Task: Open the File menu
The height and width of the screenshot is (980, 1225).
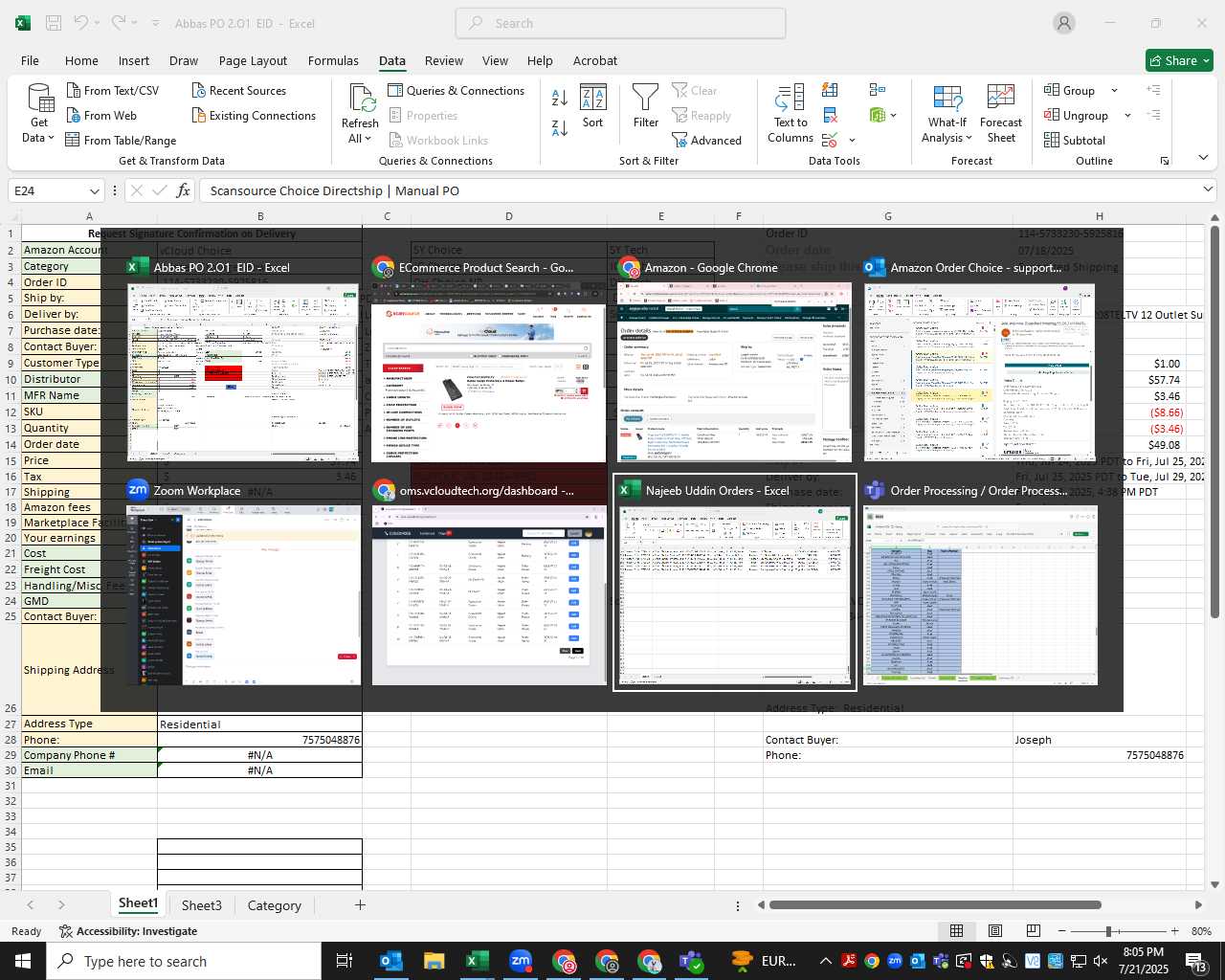Action: [30, 60]
